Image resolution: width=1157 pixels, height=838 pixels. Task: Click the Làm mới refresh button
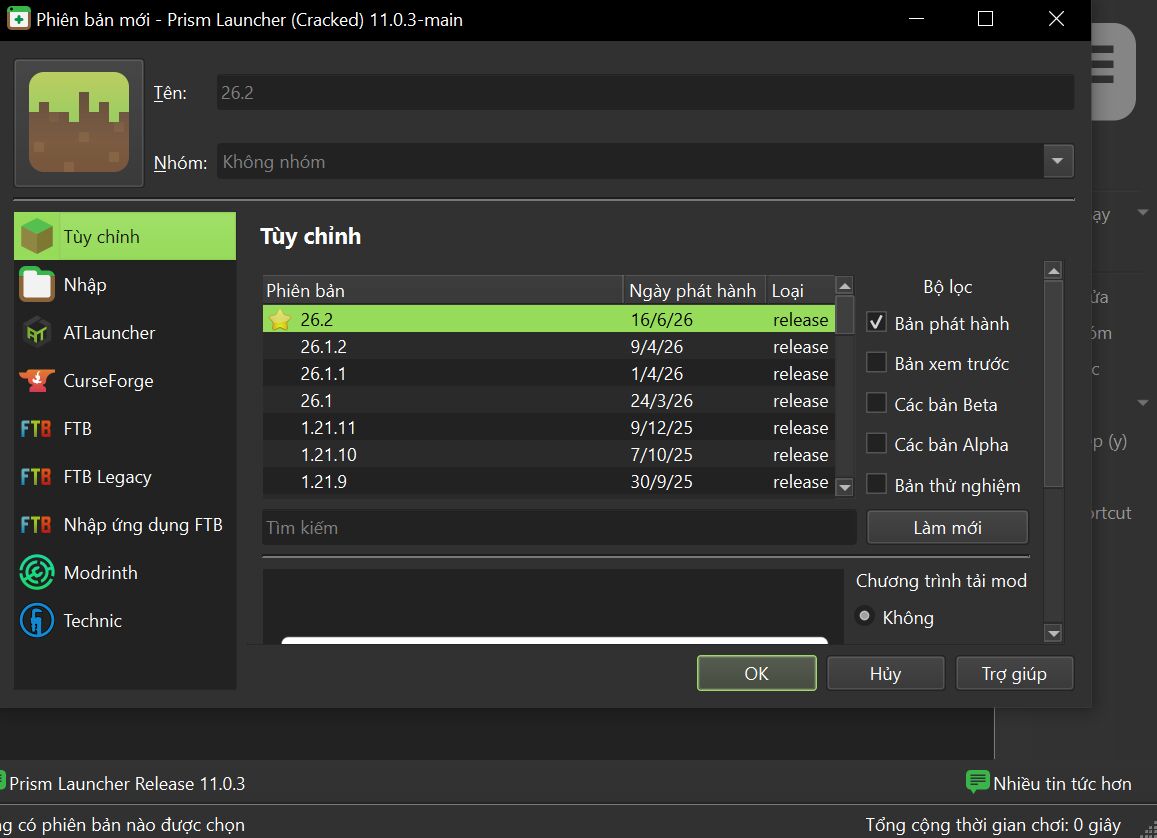tap(947, 527)
